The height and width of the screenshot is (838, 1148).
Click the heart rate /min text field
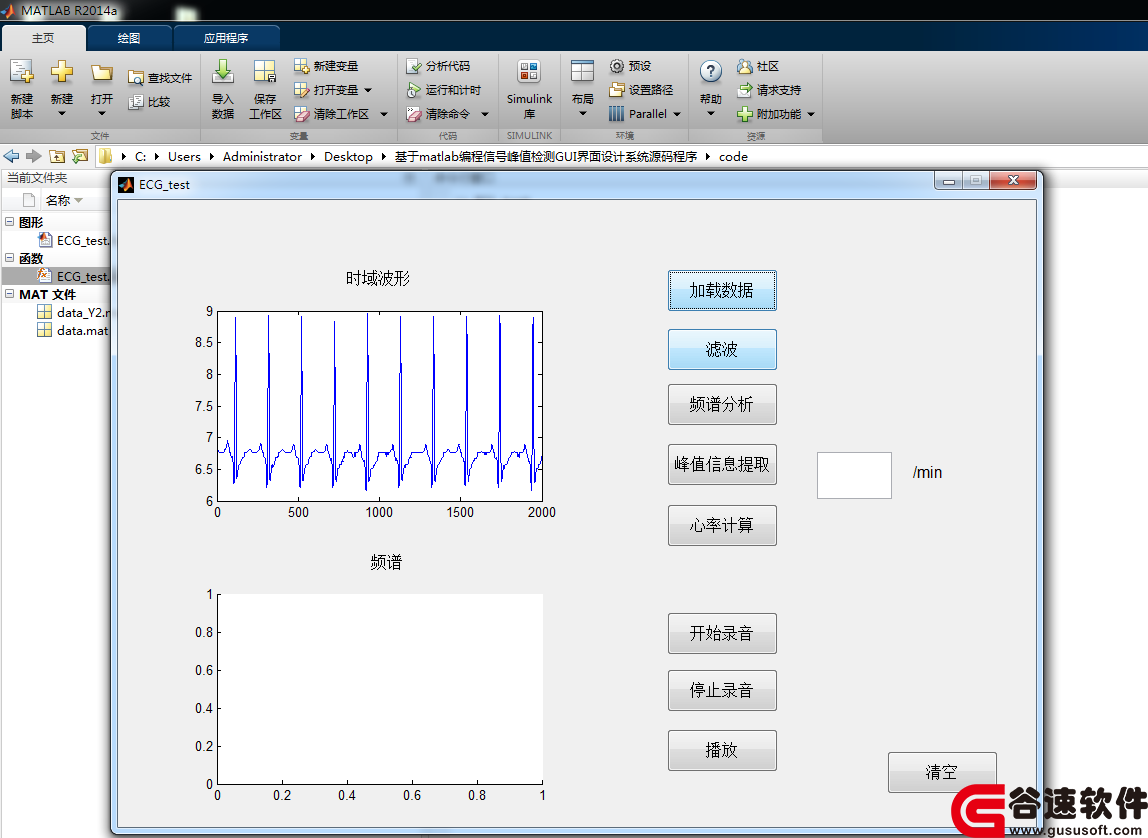[x=854, y=475]
